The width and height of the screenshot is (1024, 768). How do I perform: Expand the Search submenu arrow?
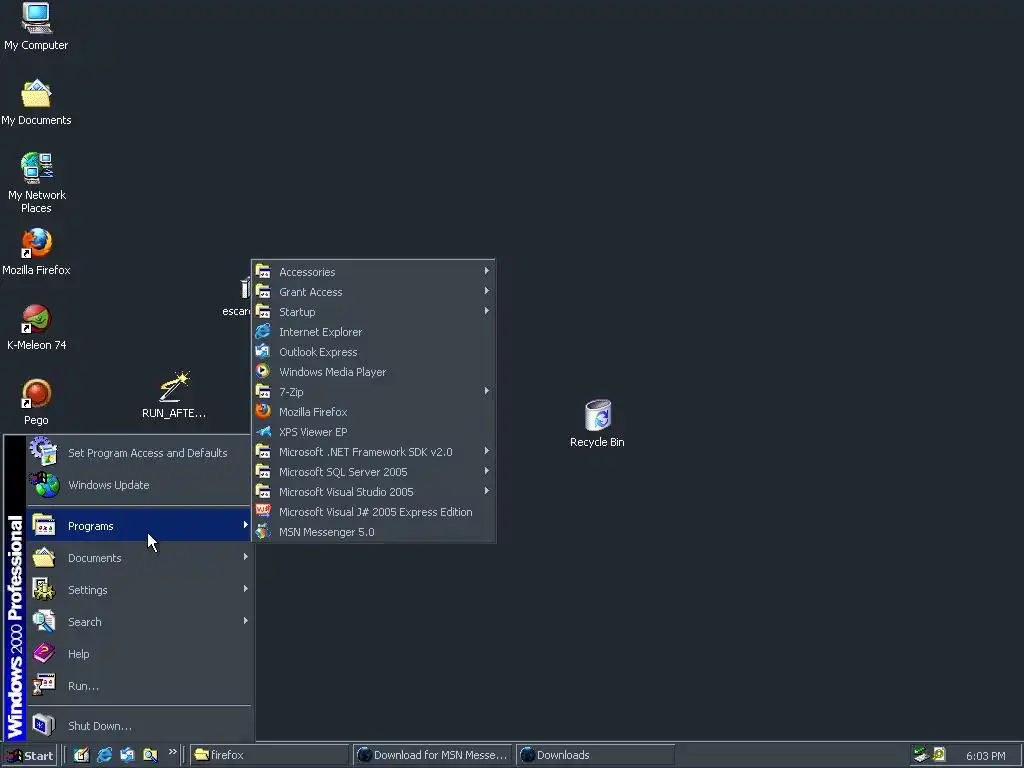tap(246, 620)
